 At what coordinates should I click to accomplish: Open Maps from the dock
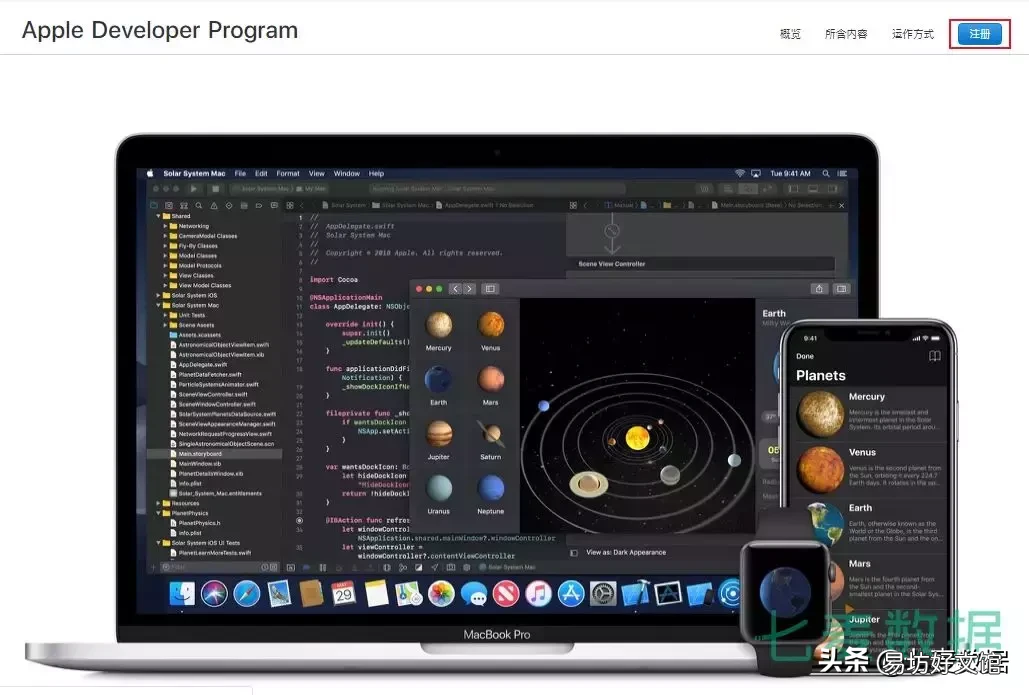click(x=409, y=594)
